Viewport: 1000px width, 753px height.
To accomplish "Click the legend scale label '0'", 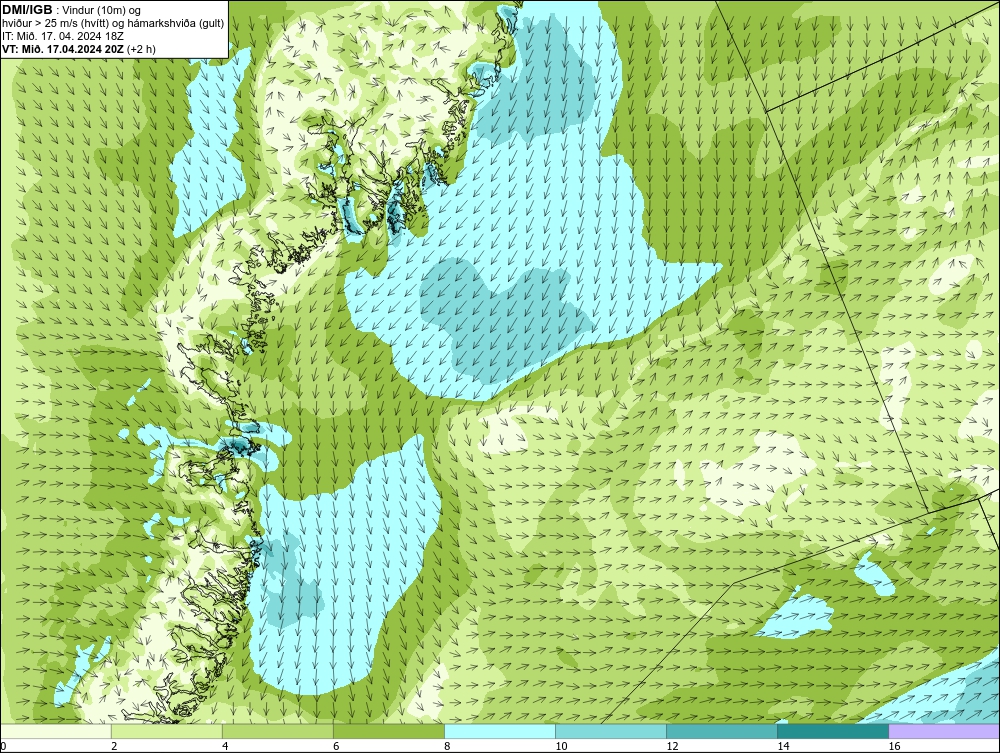I will 3,746.
